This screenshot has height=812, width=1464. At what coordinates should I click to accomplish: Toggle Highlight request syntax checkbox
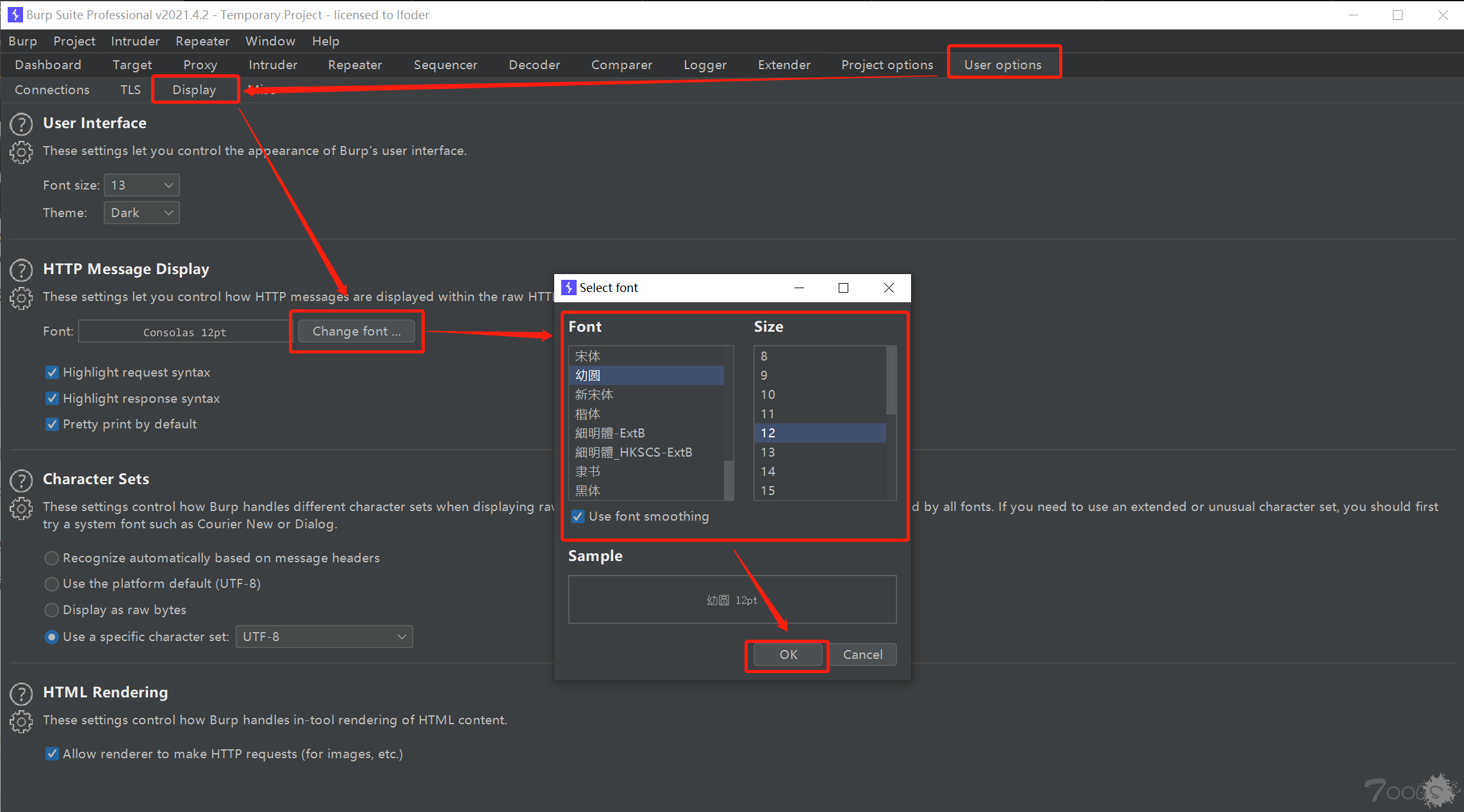[x=53, y=373]
